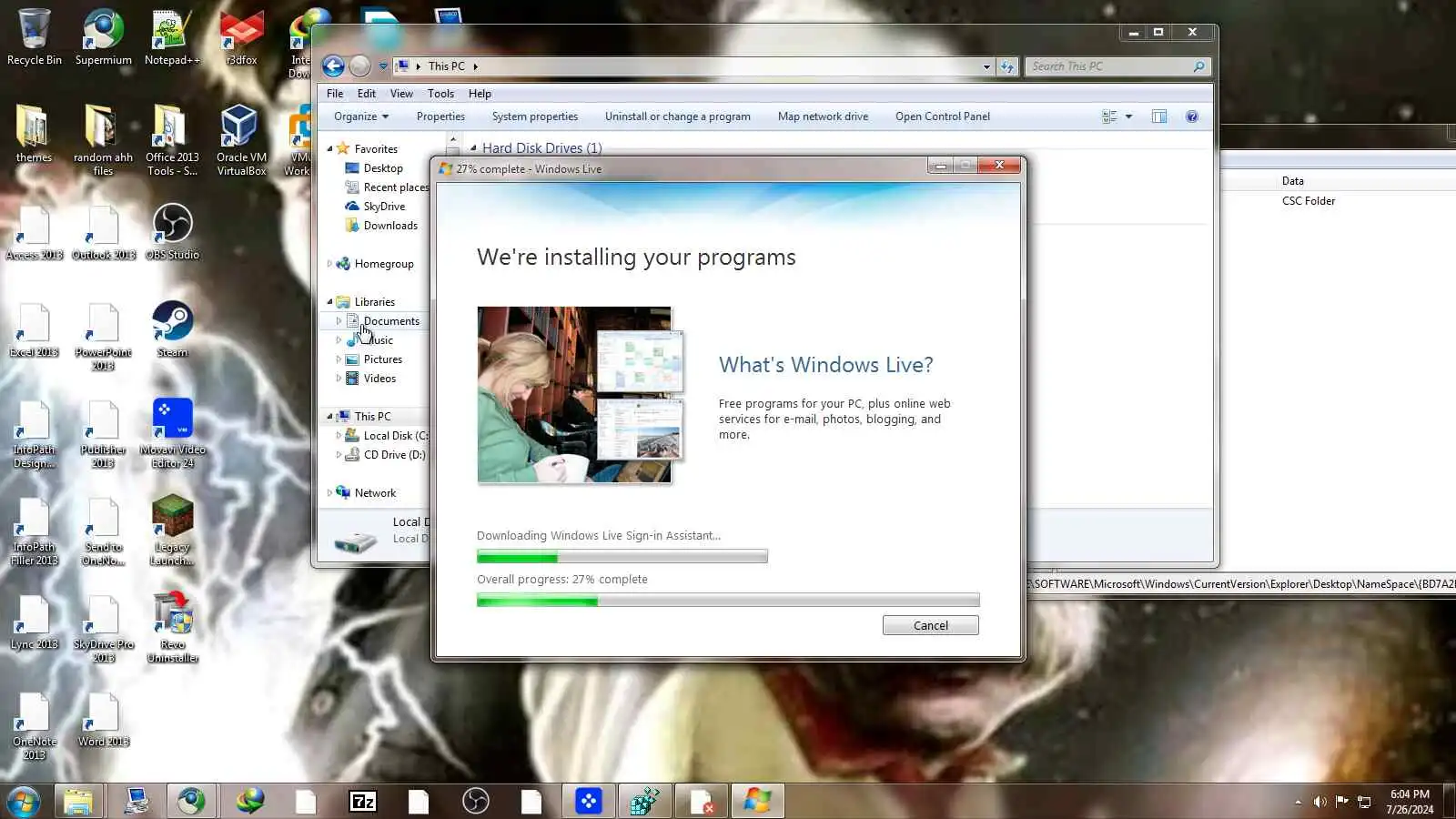
Task: Open the Tools menu
Action: (440, 94)
